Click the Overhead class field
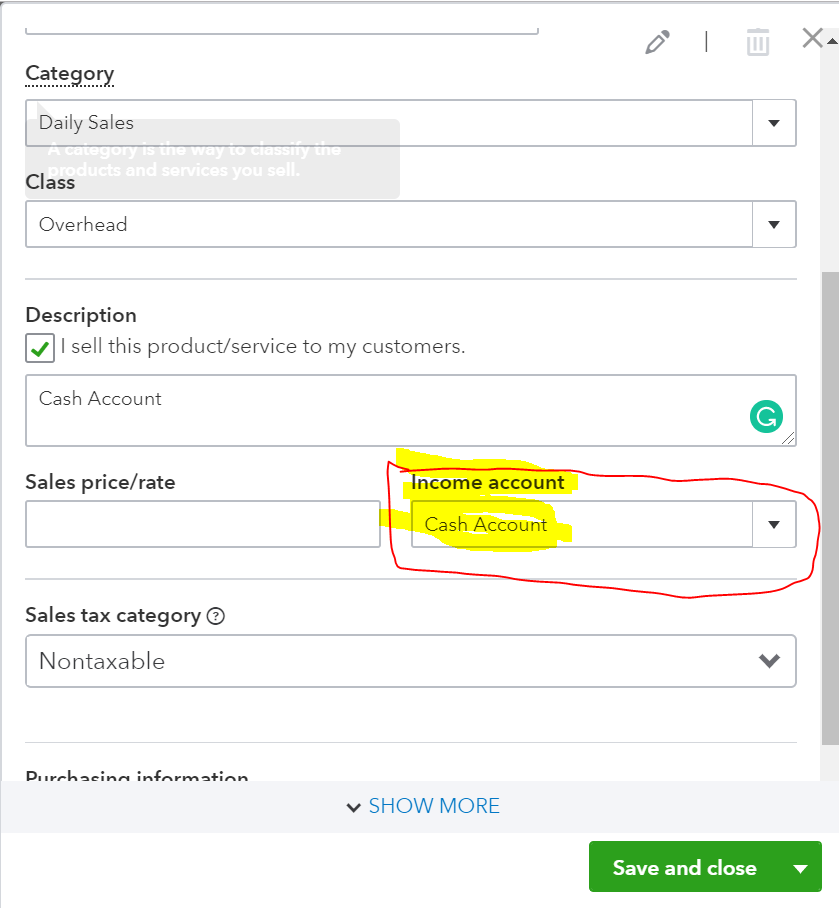Screen dimensions: 839x908 [390, 224]
